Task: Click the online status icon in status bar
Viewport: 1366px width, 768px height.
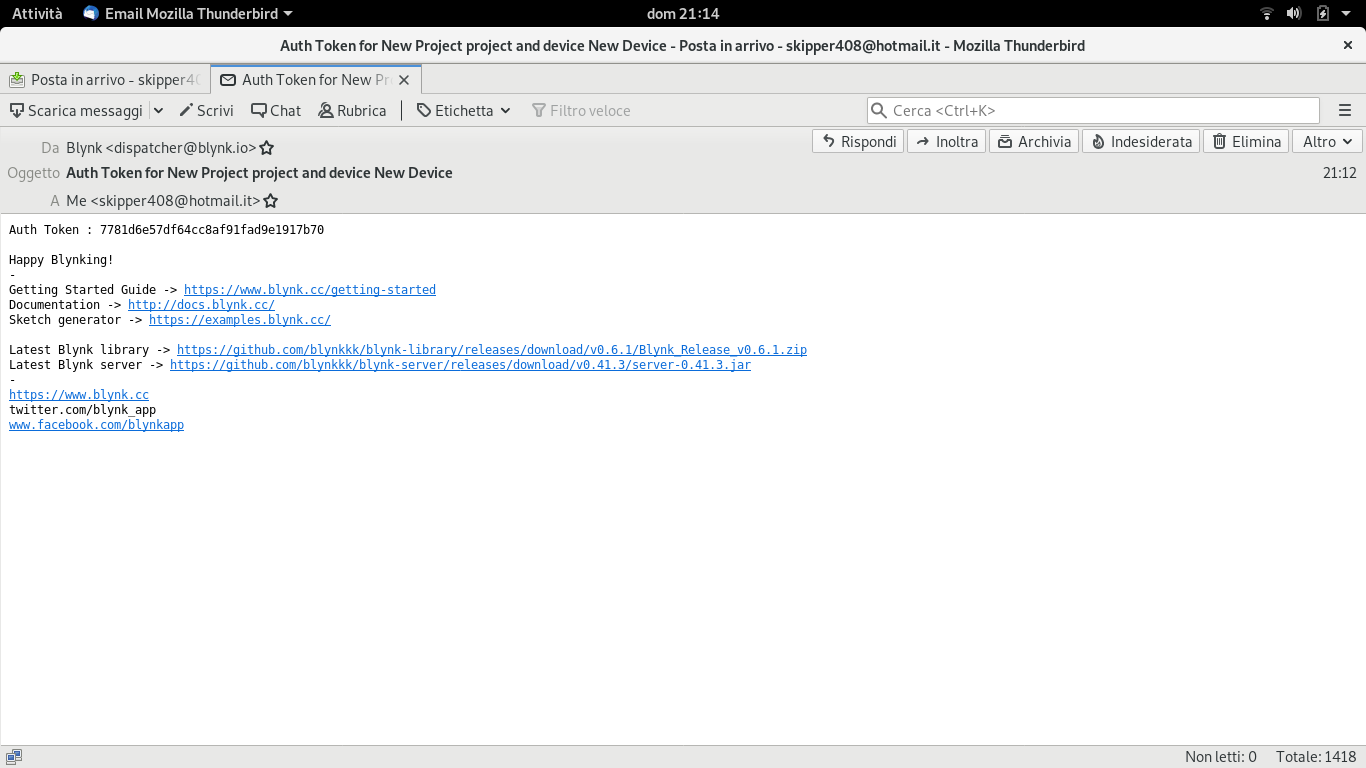Action: pyautogui.click(x=14, y=757)
